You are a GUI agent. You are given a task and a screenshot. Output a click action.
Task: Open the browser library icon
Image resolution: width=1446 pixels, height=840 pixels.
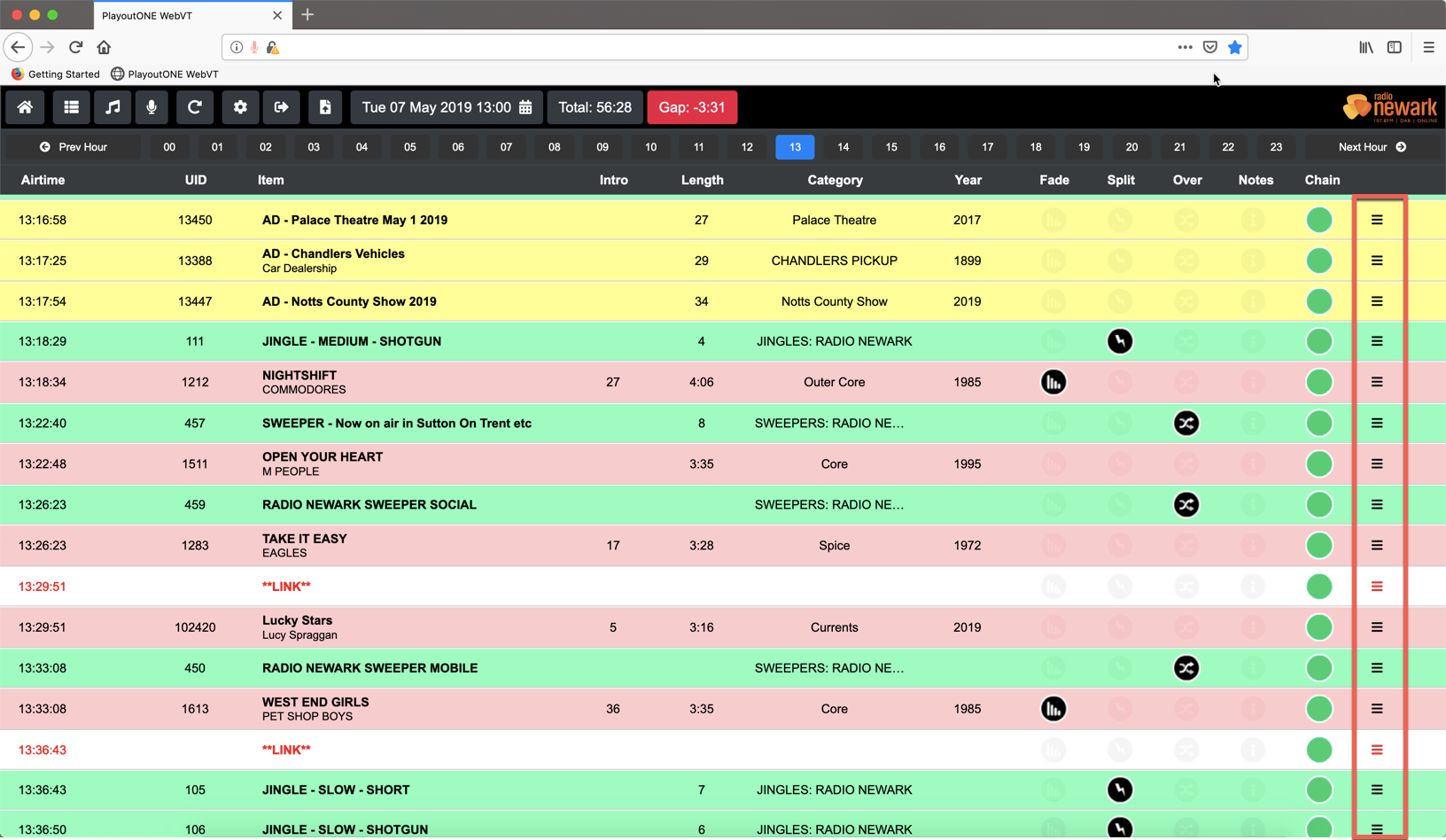coord(1366,47)
